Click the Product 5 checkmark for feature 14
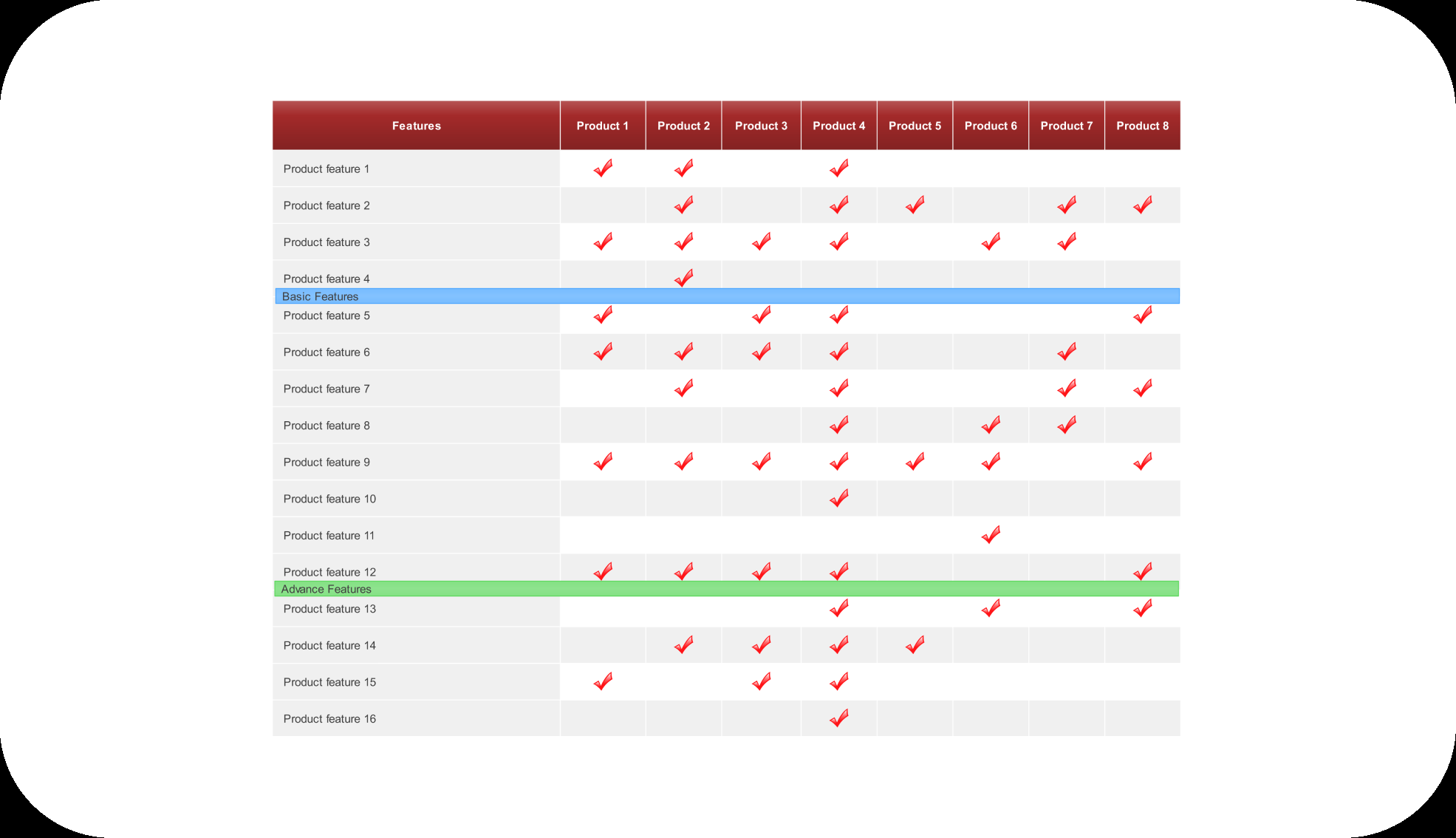 915,645
